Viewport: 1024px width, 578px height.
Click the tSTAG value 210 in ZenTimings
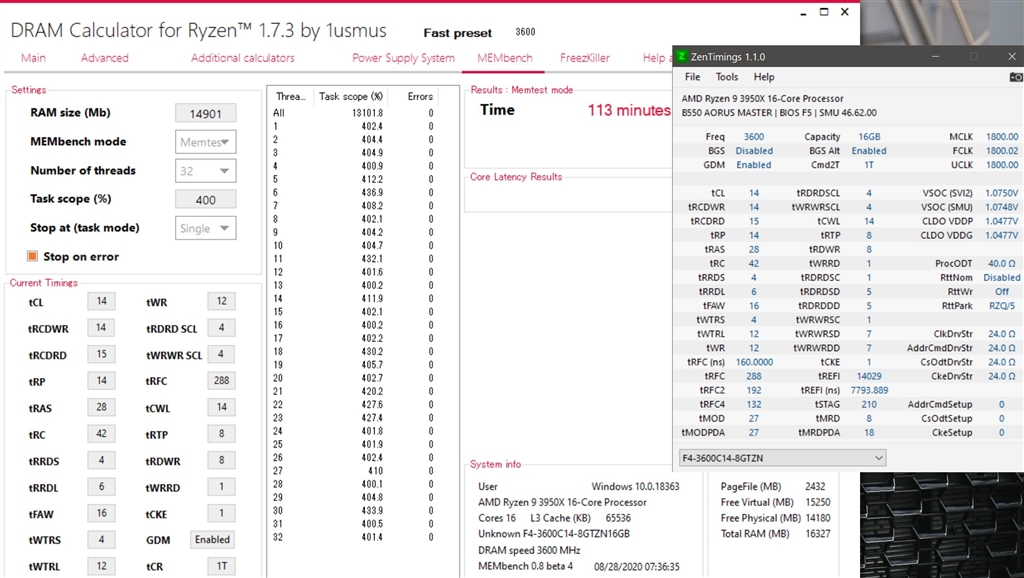pyautogui.click(x=869, y=404)
